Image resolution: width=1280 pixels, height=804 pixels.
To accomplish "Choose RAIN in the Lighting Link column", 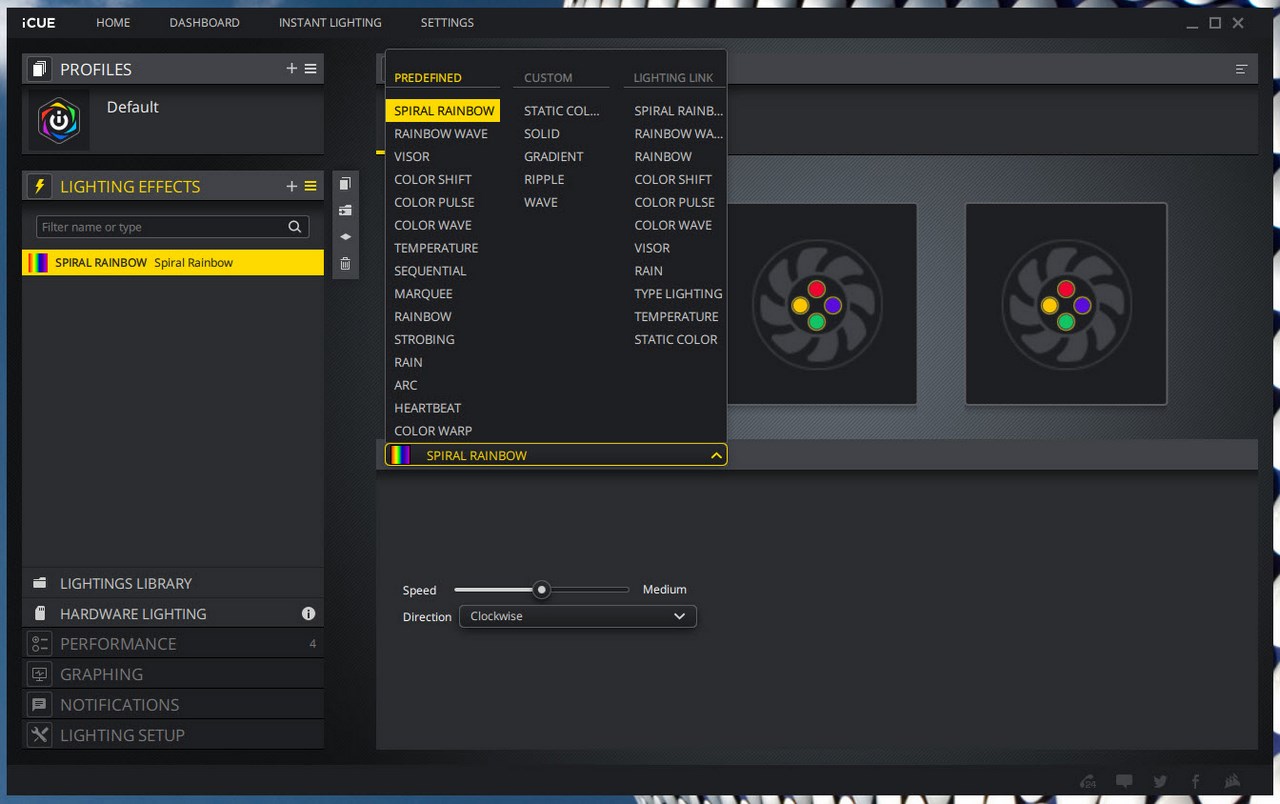I will pos(649,271).
